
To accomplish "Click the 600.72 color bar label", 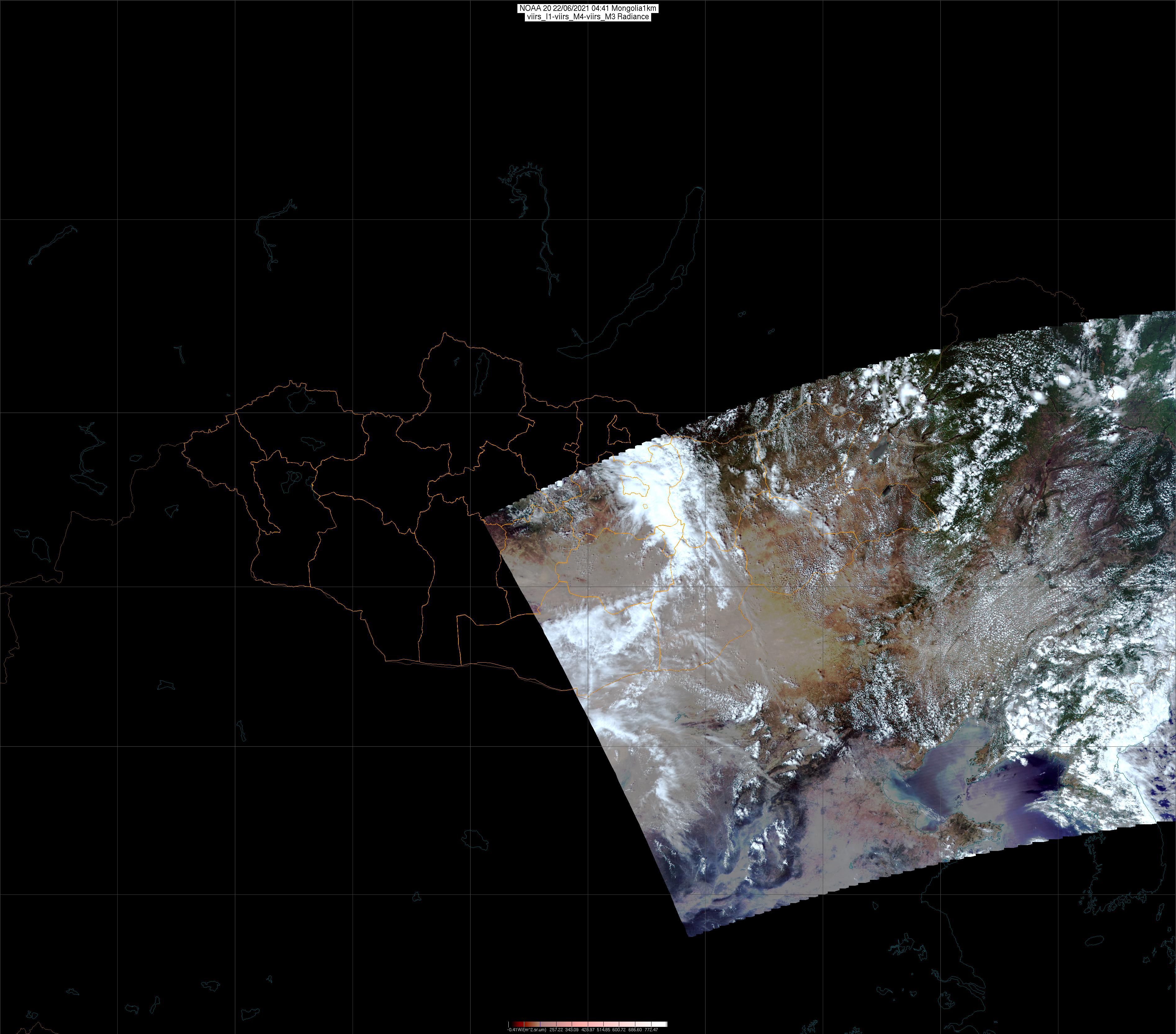I will 619,1030.
